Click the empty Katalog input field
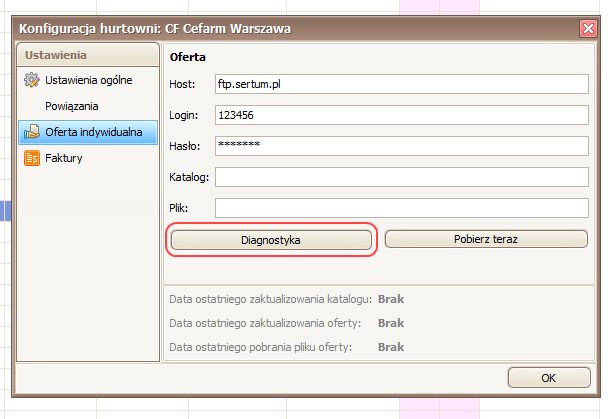This screenshot has height=419, width=613. (401, 177)
